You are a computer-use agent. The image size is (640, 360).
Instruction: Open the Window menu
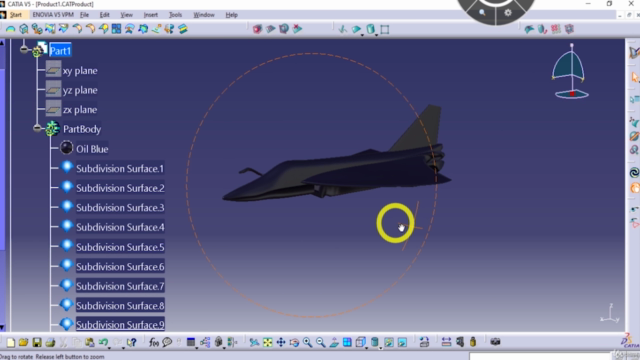[204, 15]
